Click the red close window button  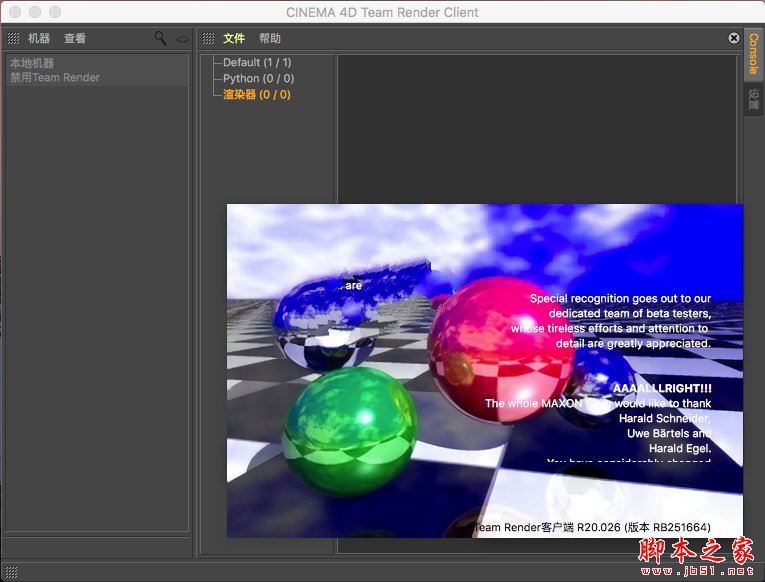[15, 12]
